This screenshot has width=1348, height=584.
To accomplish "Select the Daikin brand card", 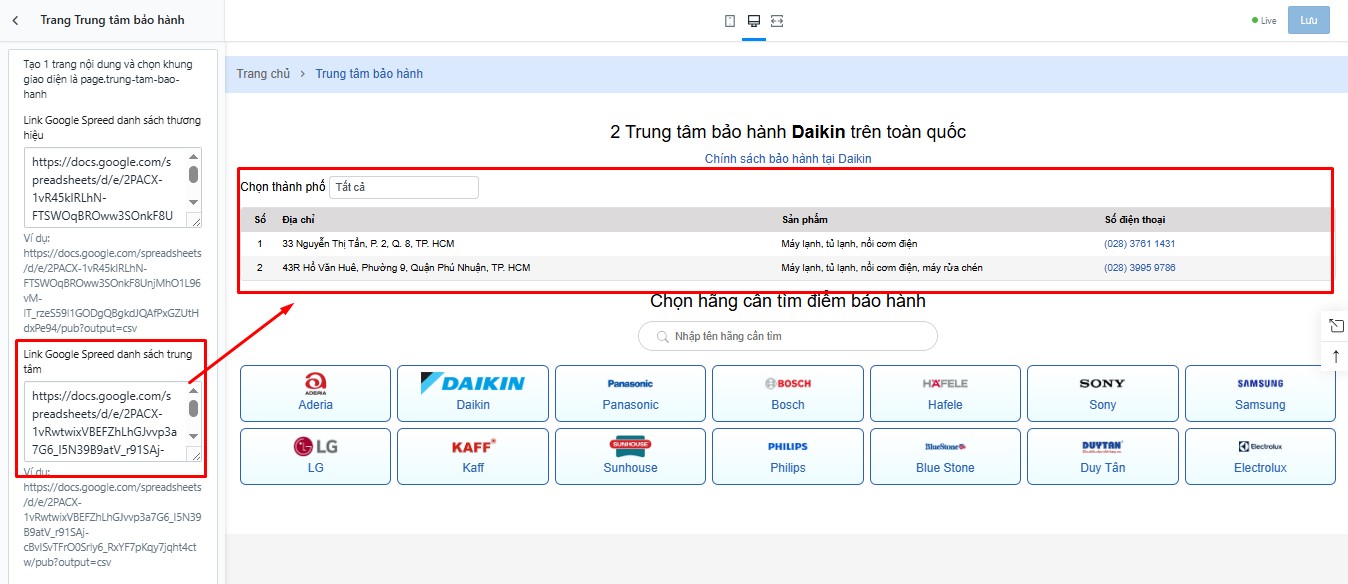I will 473,393.
